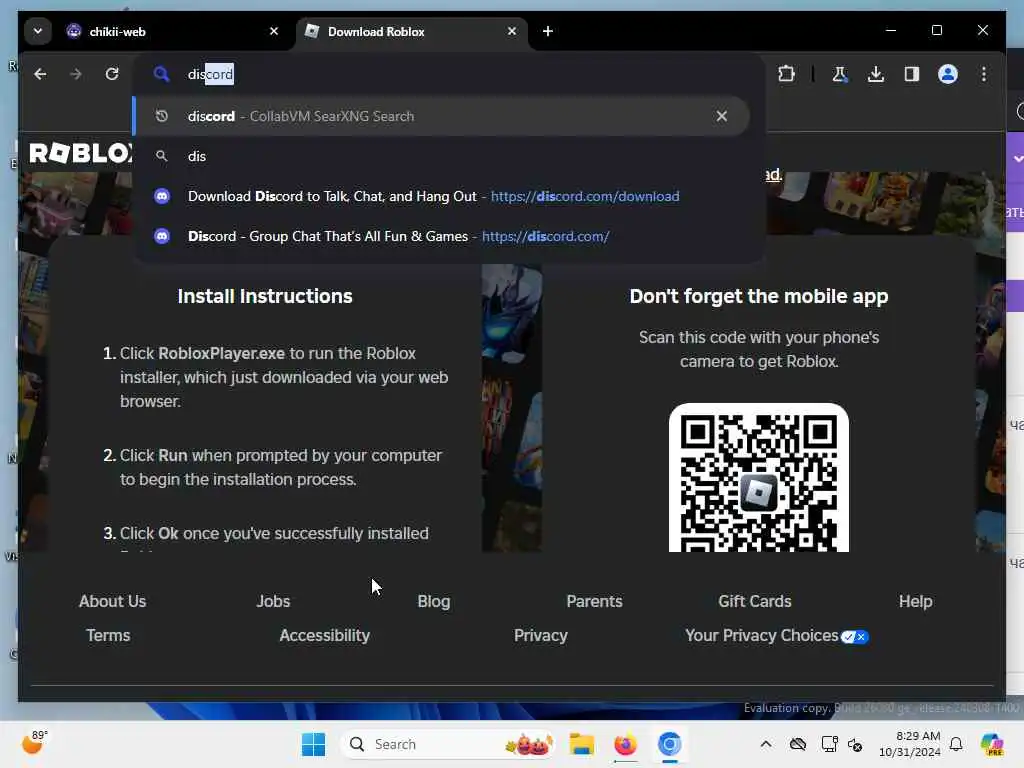Toggle the browser side panel
1024x768 pixels.
(912, 74)
